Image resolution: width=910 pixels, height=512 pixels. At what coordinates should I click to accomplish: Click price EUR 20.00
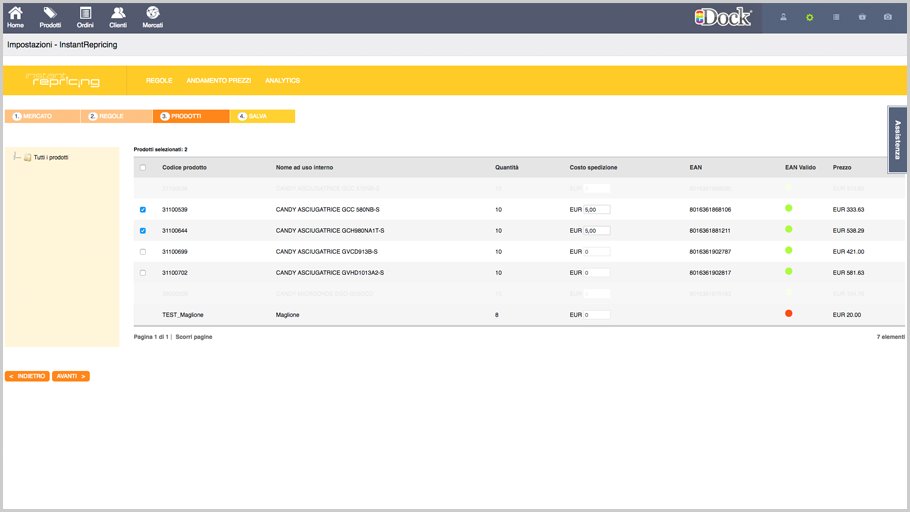847,315
